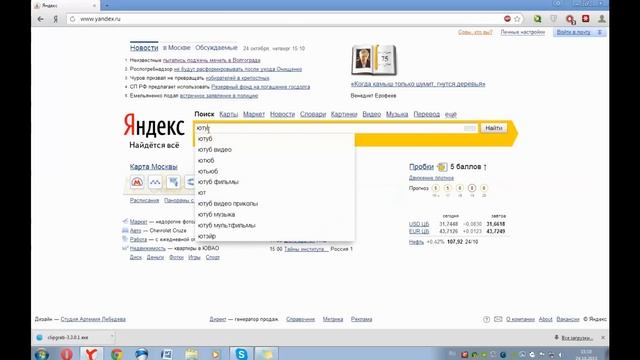Open the Карта Москвы link
640x360 pixels.
pyautogui.click(x=153, y=167)
